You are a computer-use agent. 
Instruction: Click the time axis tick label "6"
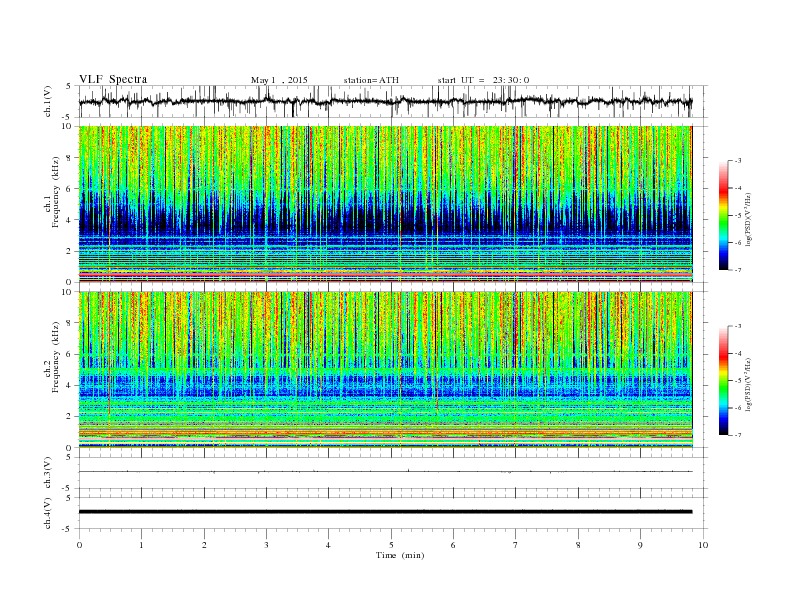[x=453, y=545]
